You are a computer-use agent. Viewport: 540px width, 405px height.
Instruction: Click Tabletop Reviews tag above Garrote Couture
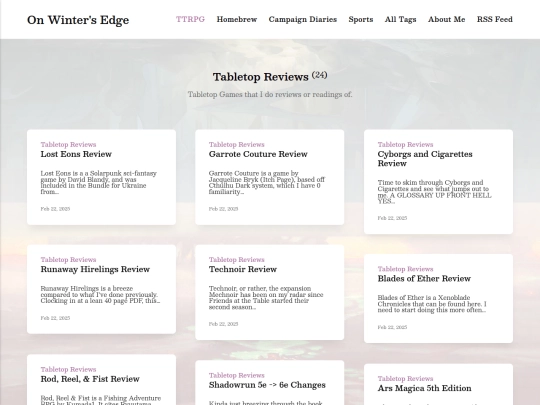point(237,144)
